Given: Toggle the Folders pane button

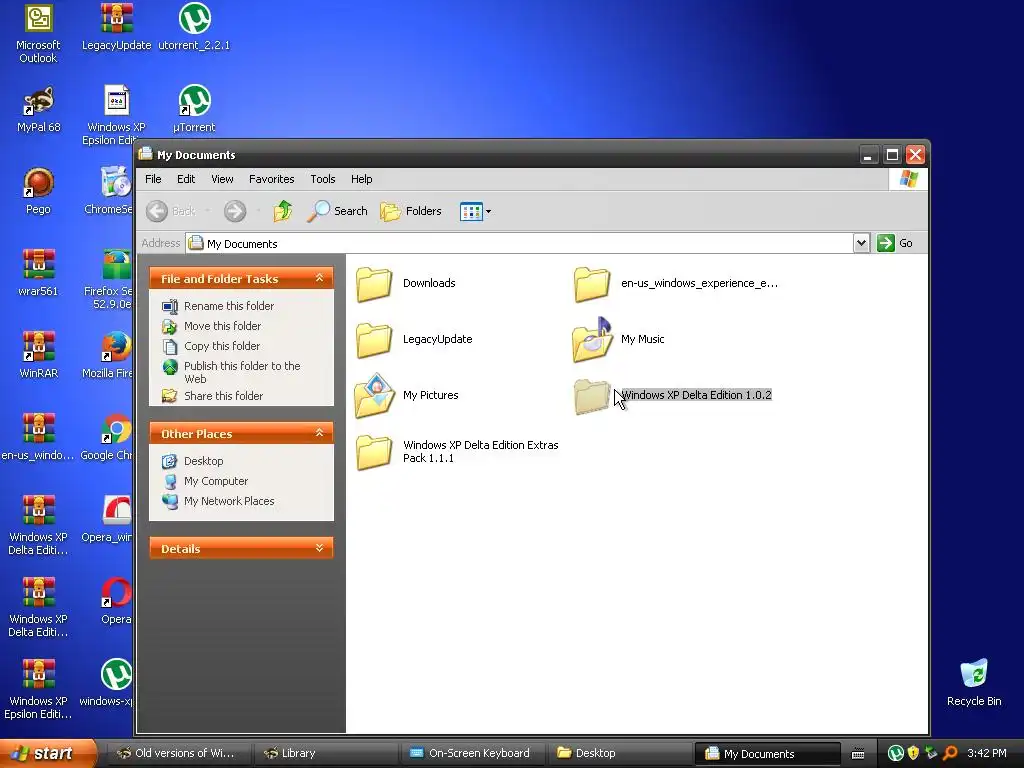Looking at the screenshot, I should pos(411,211).
